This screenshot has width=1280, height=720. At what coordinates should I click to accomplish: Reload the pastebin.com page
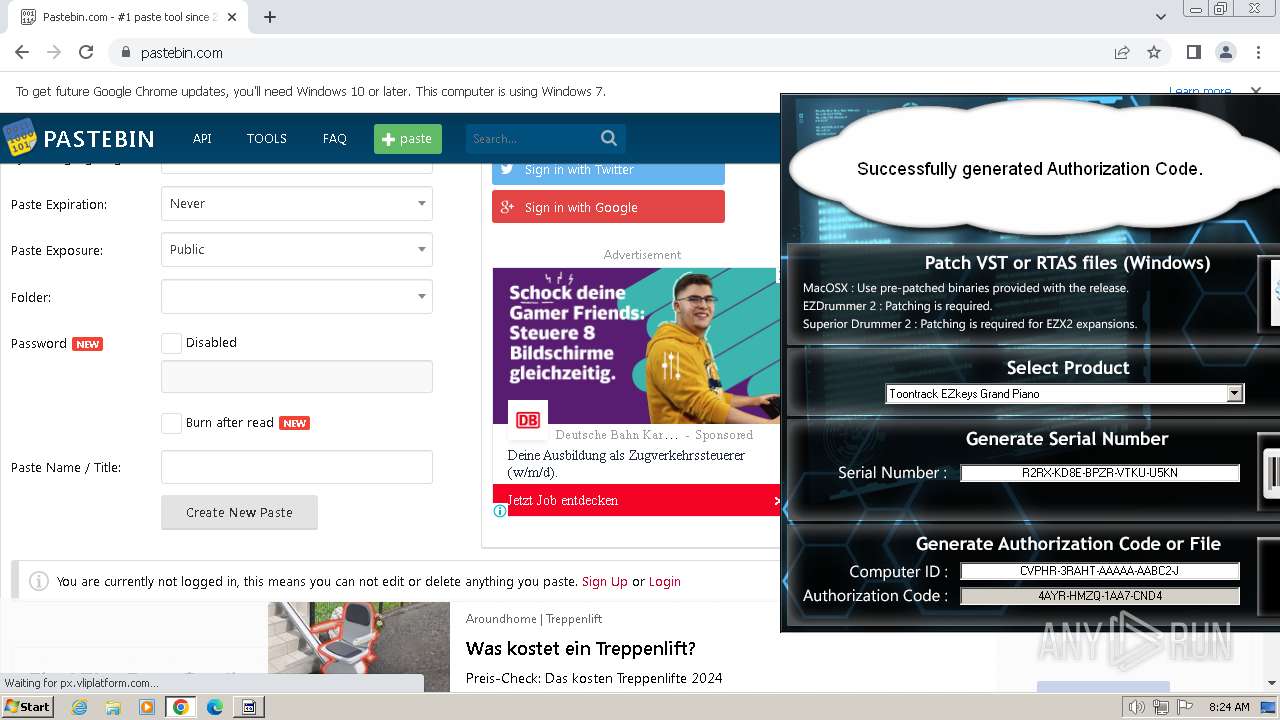point(86,52)
